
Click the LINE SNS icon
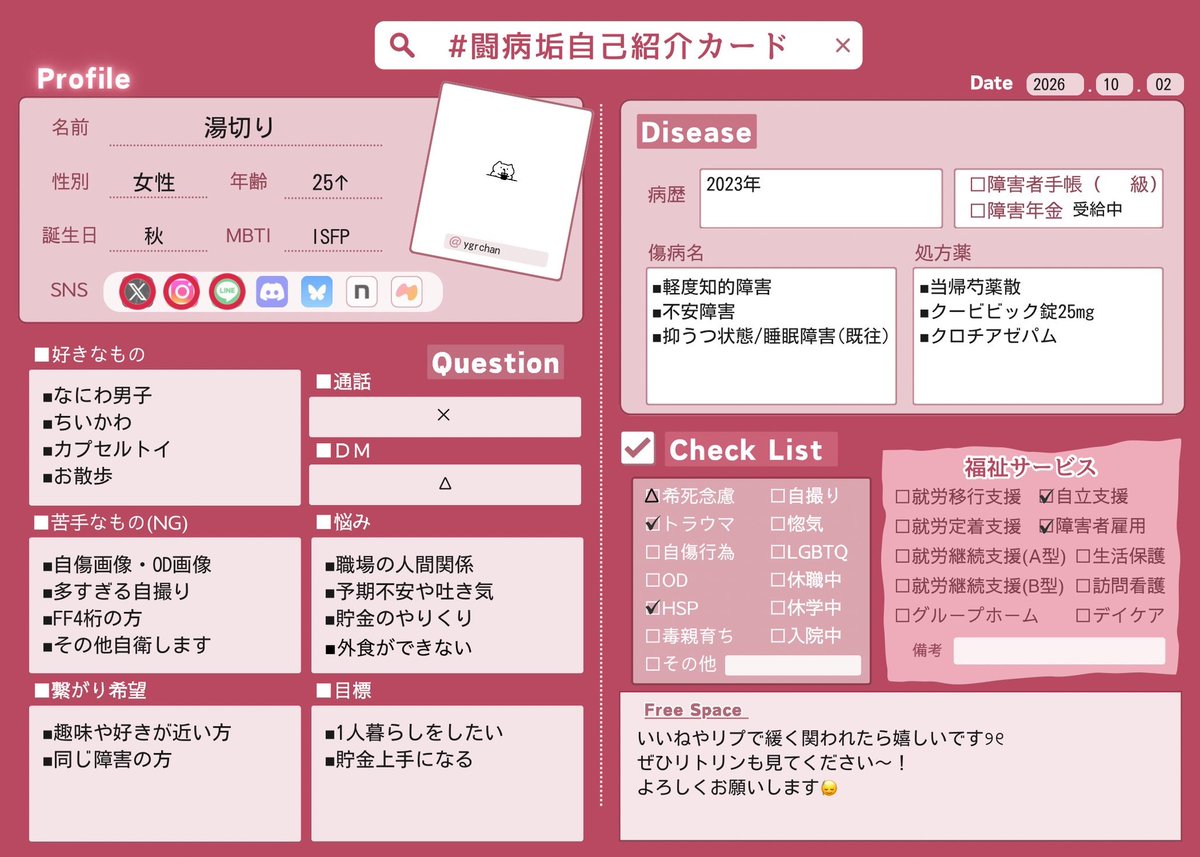(x=227, y=291)
